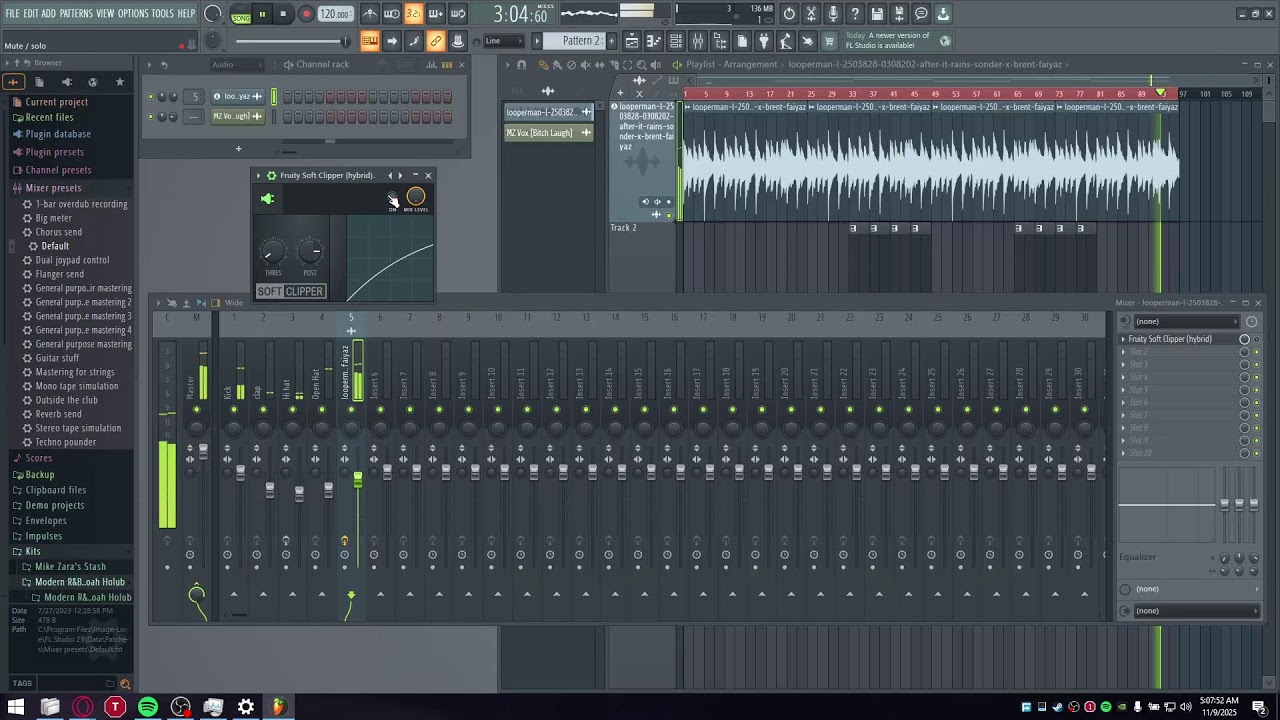This screenshot has height=720, width=1280.
Task: Open mixer input (none) dropdown
Action: coord(1186,321)
